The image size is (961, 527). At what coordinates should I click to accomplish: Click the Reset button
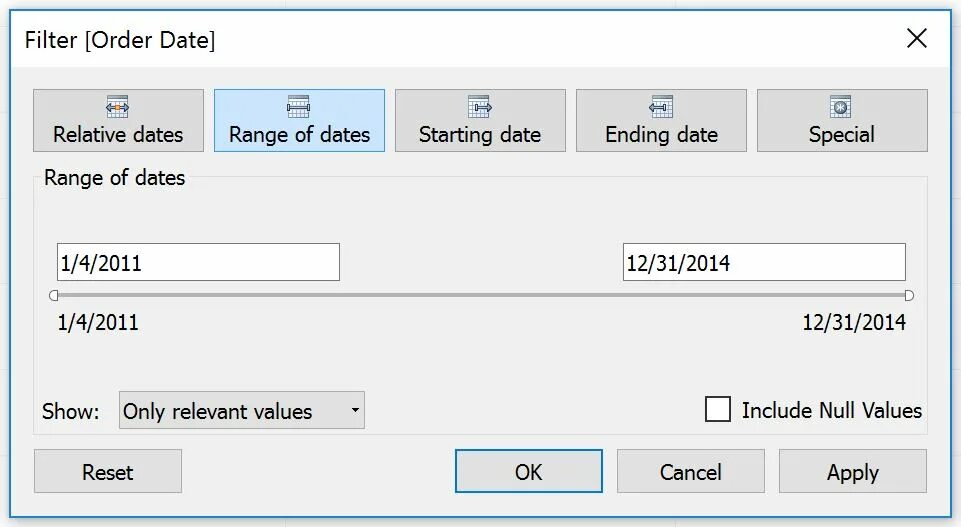108,472
